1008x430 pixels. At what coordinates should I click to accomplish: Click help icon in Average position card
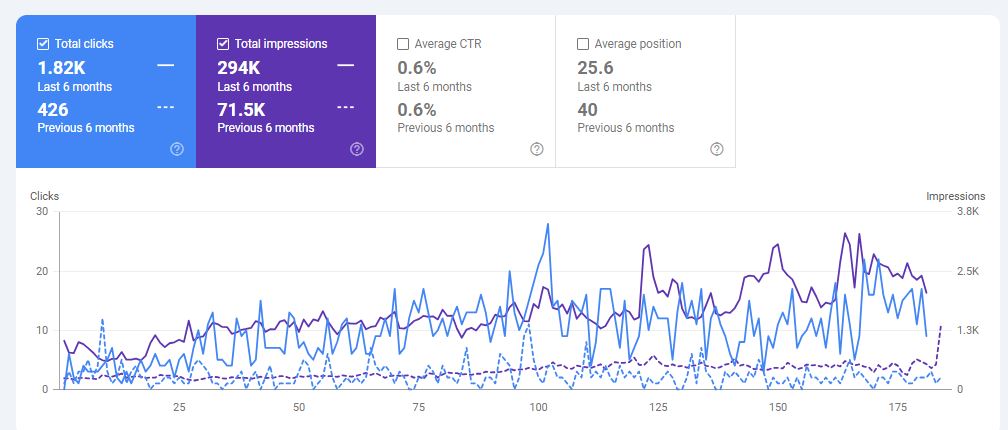point(717,149)
